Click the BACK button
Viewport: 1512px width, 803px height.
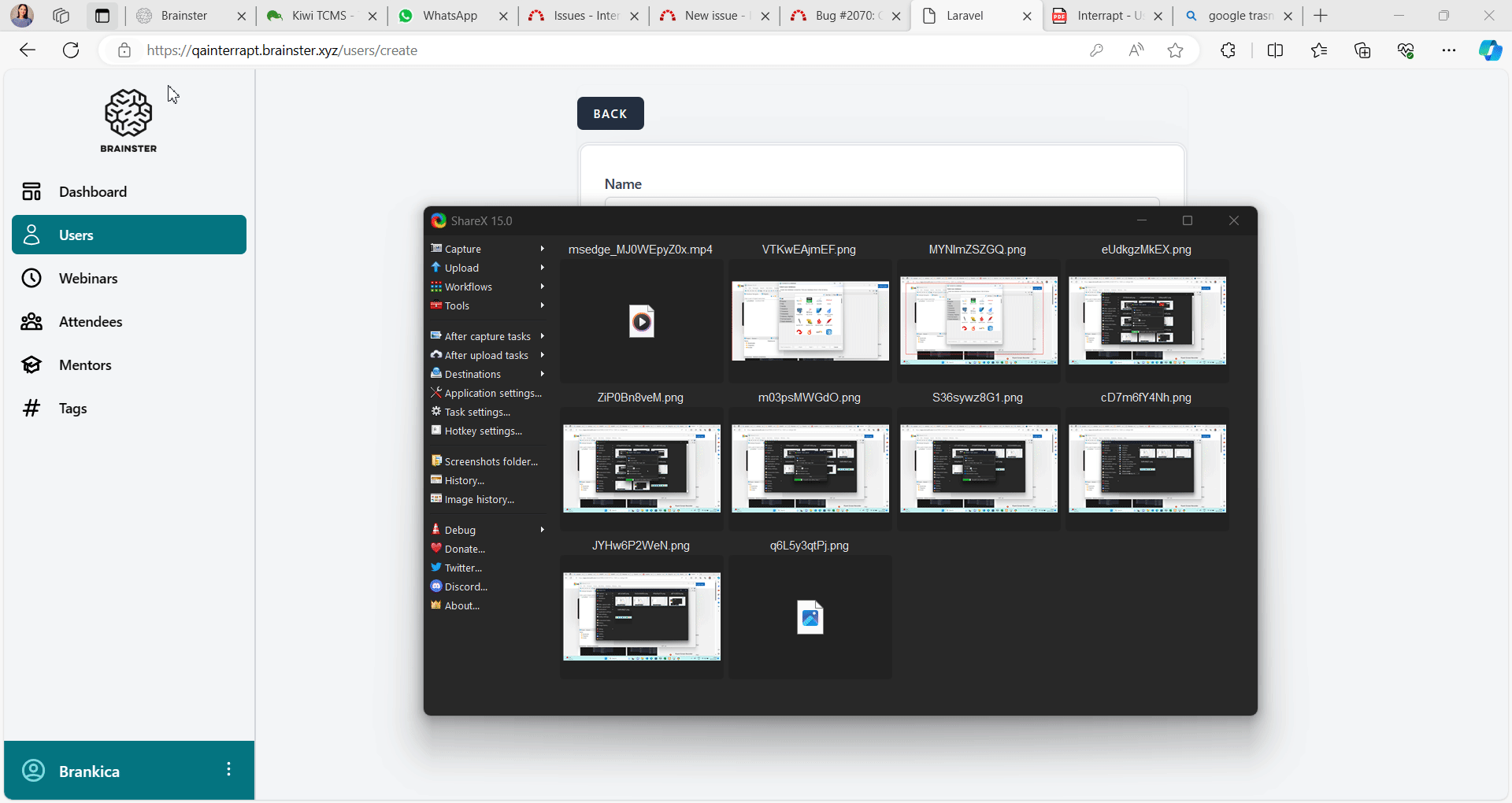point(610,113)
